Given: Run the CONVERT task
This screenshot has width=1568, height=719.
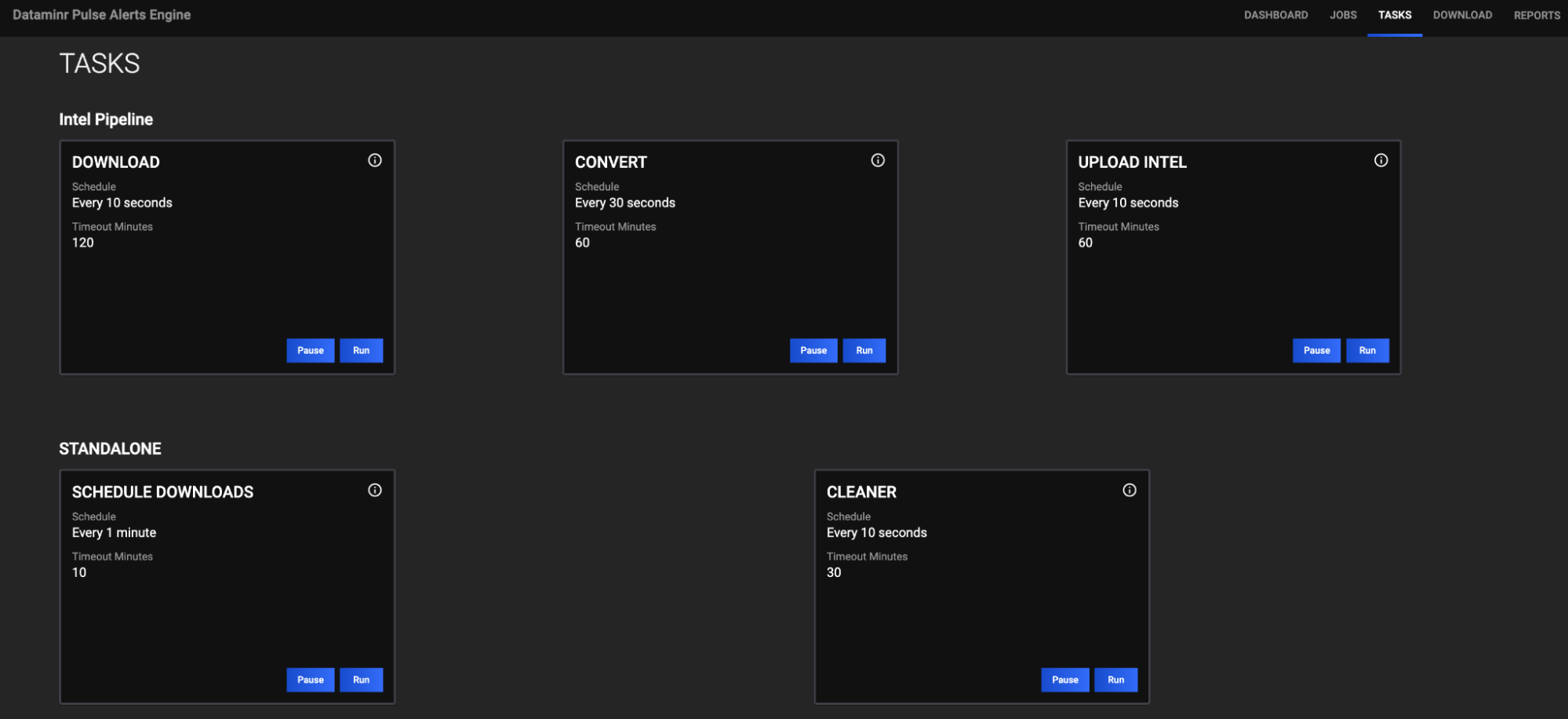Looking at the screenshot, I should [864, 350].
